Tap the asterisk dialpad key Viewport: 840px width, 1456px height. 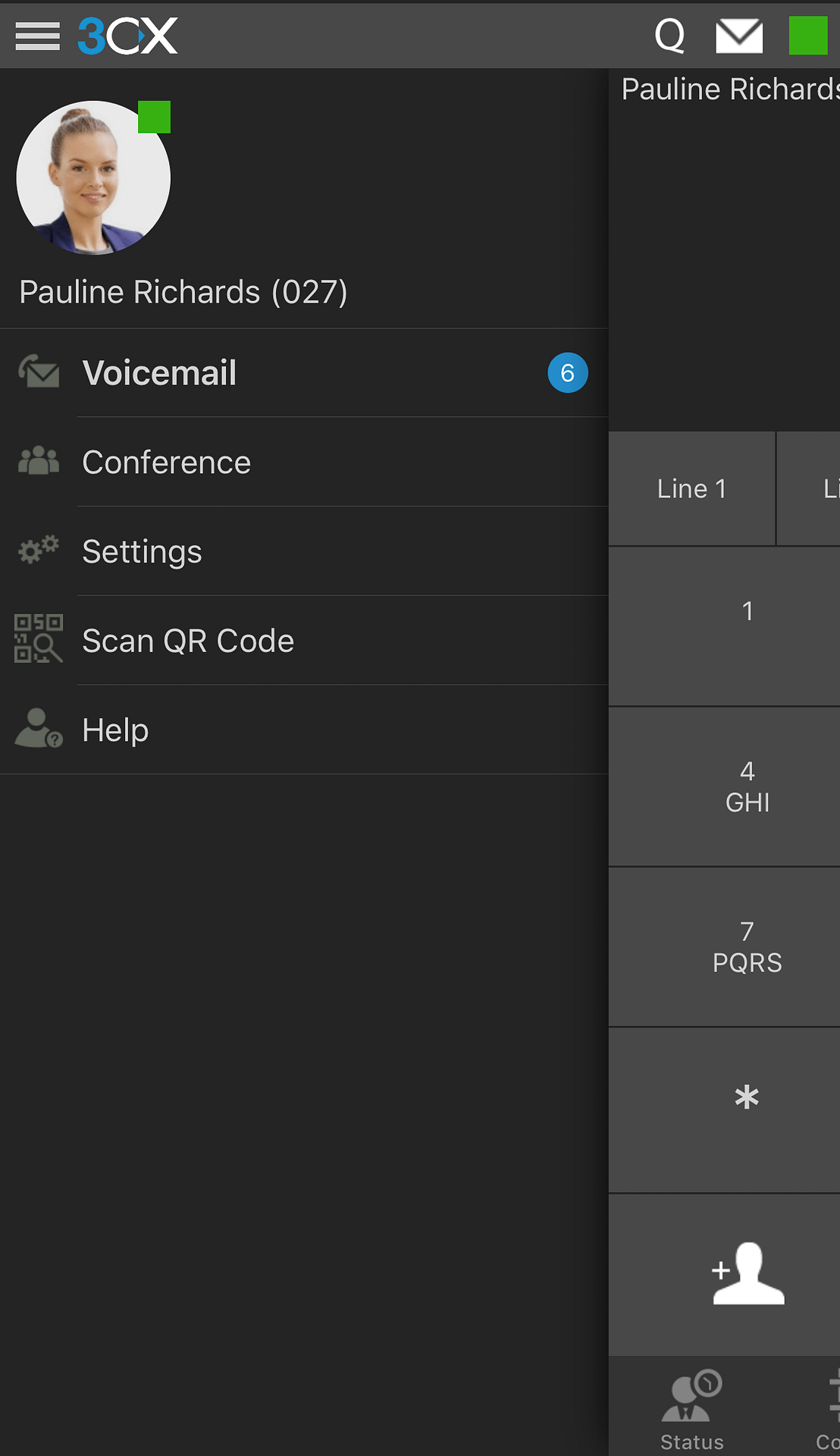coord(725,1111)
